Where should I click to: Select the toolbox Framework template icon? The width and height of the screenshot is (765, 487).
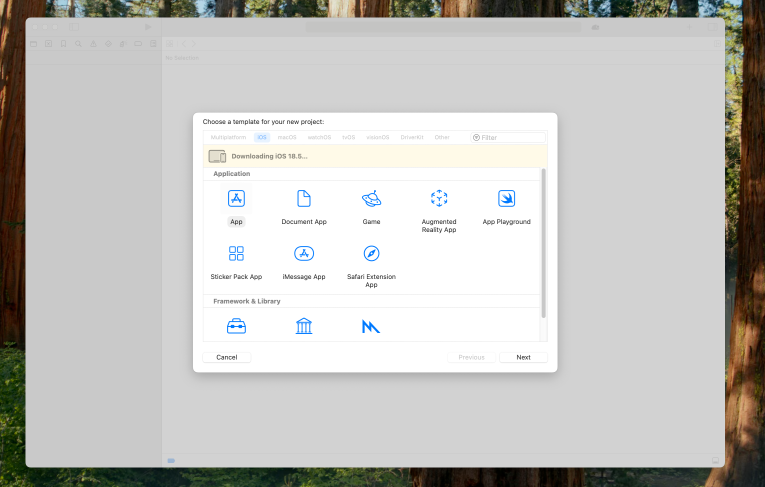(x=236, y=326)
